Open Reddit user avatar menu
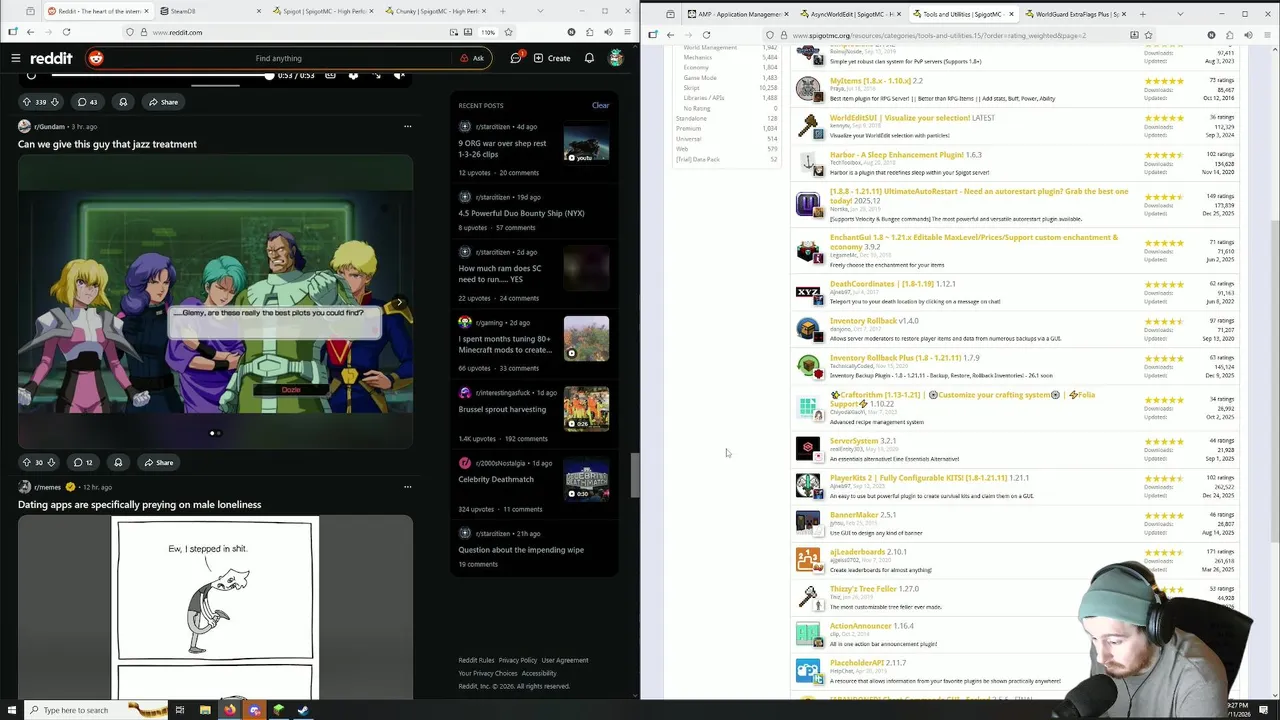This screenshot has width=1280, height=720. (x=616, y=58)
